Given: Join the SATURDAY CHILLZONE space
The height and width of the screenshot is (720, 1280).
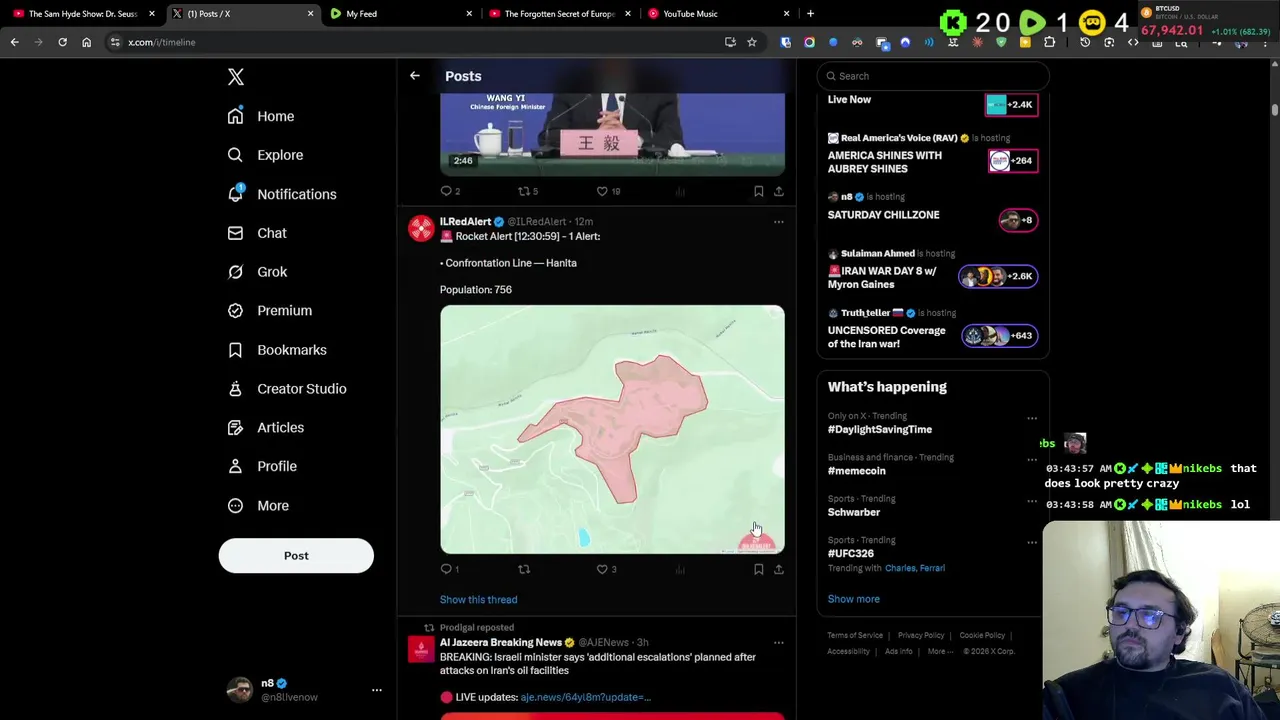Looking at the screenshot, I should pyautogui.click(x=932, y=211).
